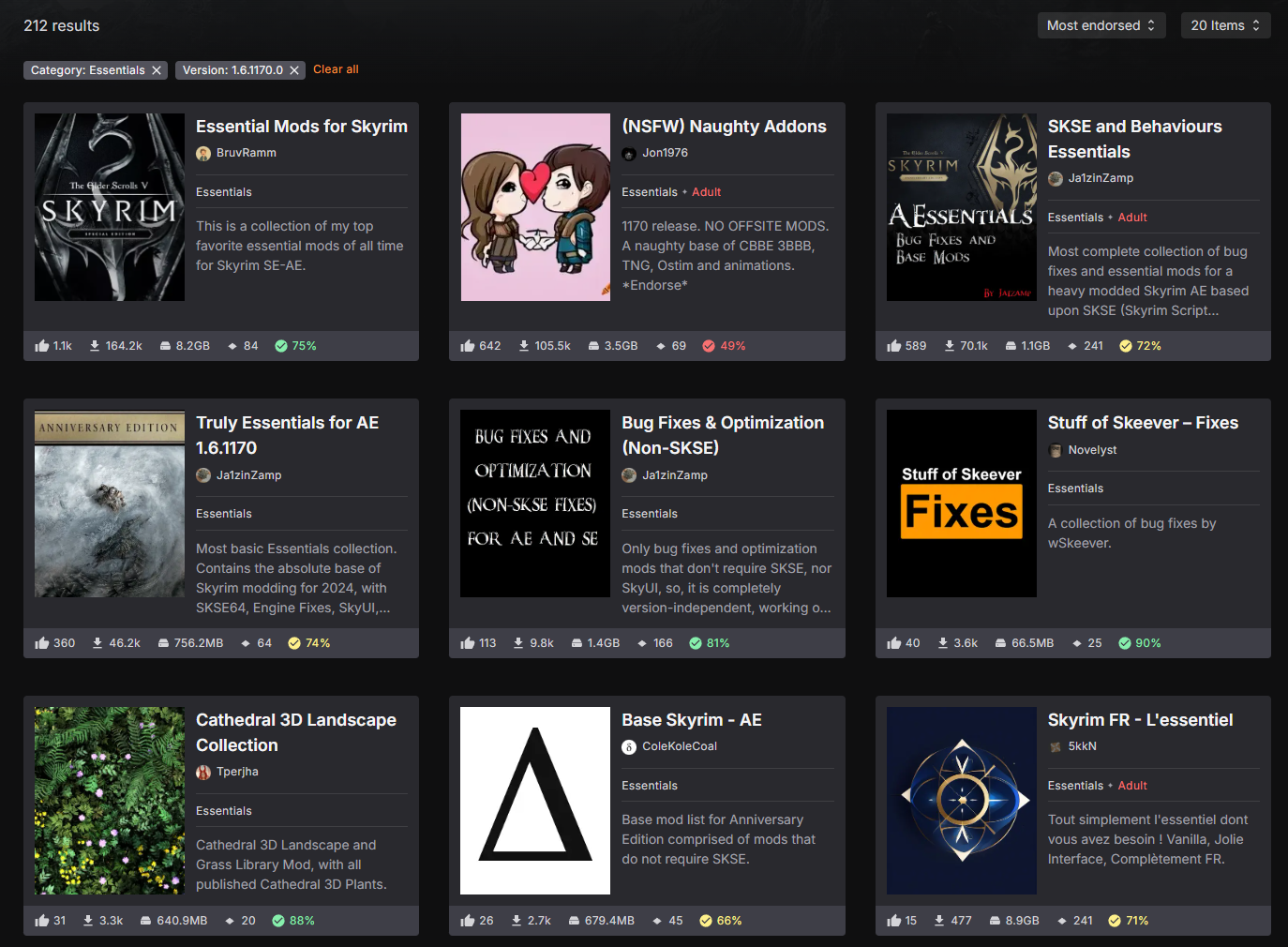This screenshot has height=947, width=1288.
Task: Visit author 5kkN's profile name
Action: 1083,746
